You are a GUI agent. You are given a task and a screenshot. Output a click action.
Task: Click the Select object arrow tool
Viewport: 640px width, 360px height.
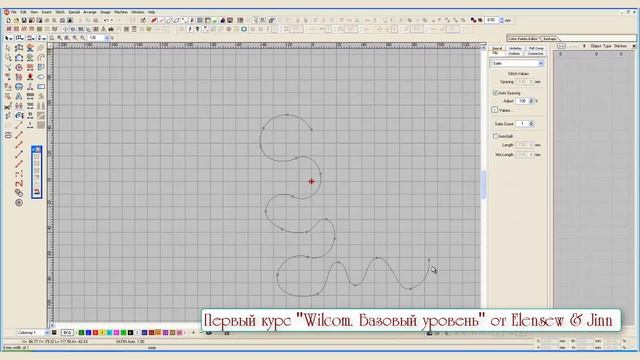(x=8, y=48)
